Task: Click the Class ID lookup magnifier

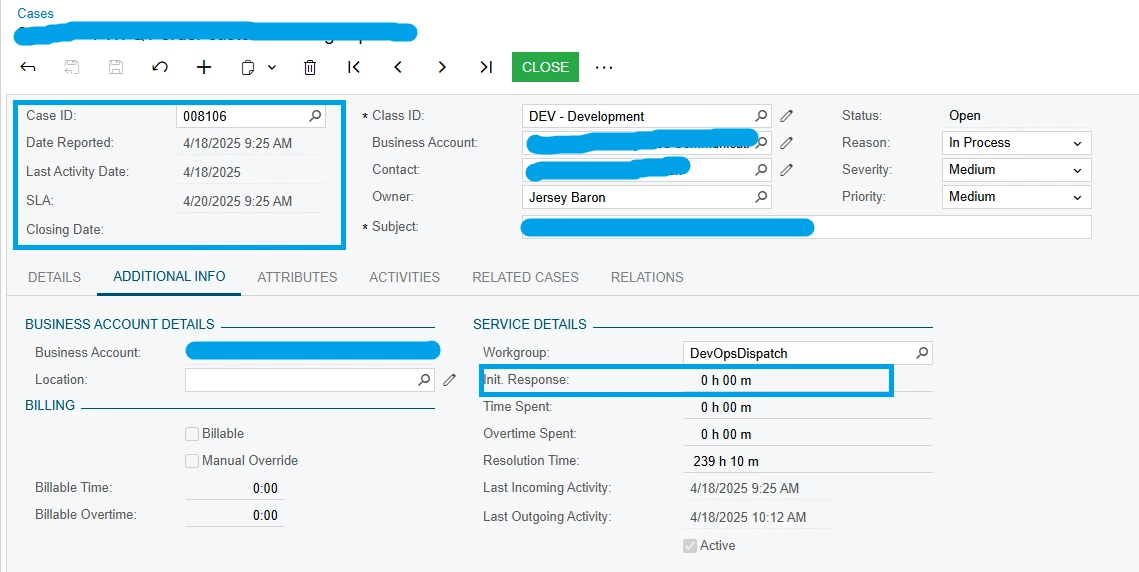Action: (761, 116)
